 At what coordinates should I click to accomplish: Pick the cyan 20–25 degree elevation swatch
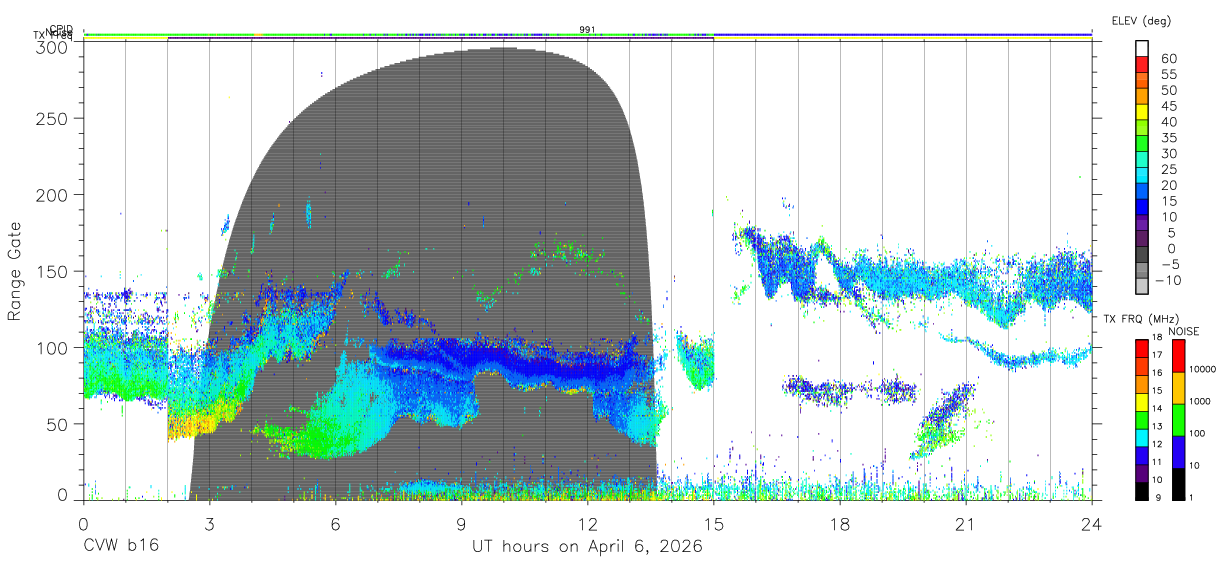1142,175
